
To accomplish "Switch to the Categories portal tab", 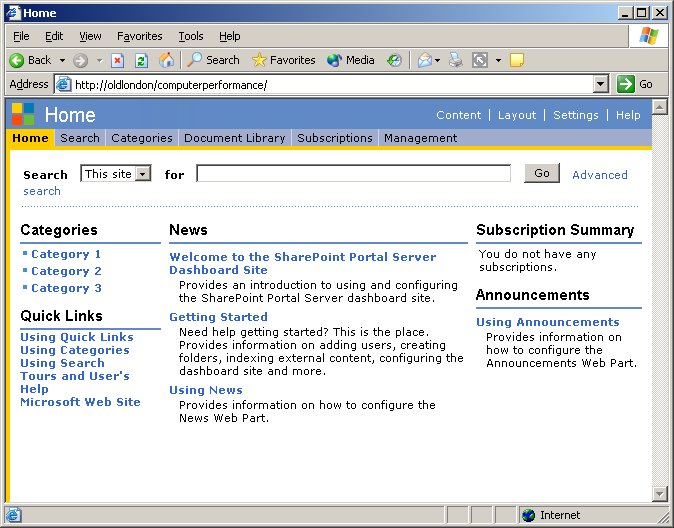I will point(142,138).
